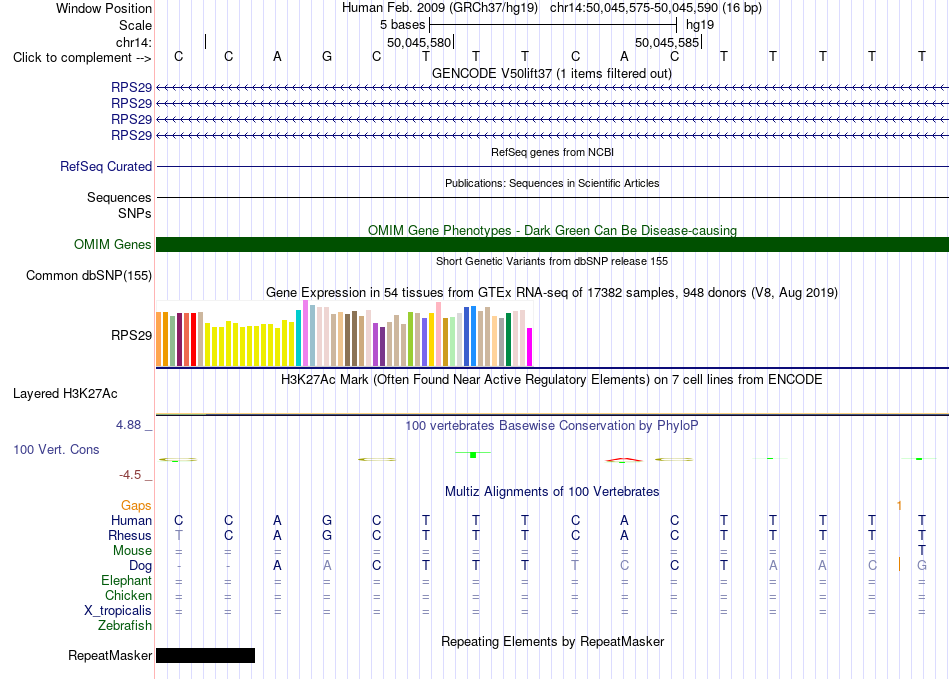Open the GTEx Gene Expression track title
950x679 pixels.
coord(552,293)
